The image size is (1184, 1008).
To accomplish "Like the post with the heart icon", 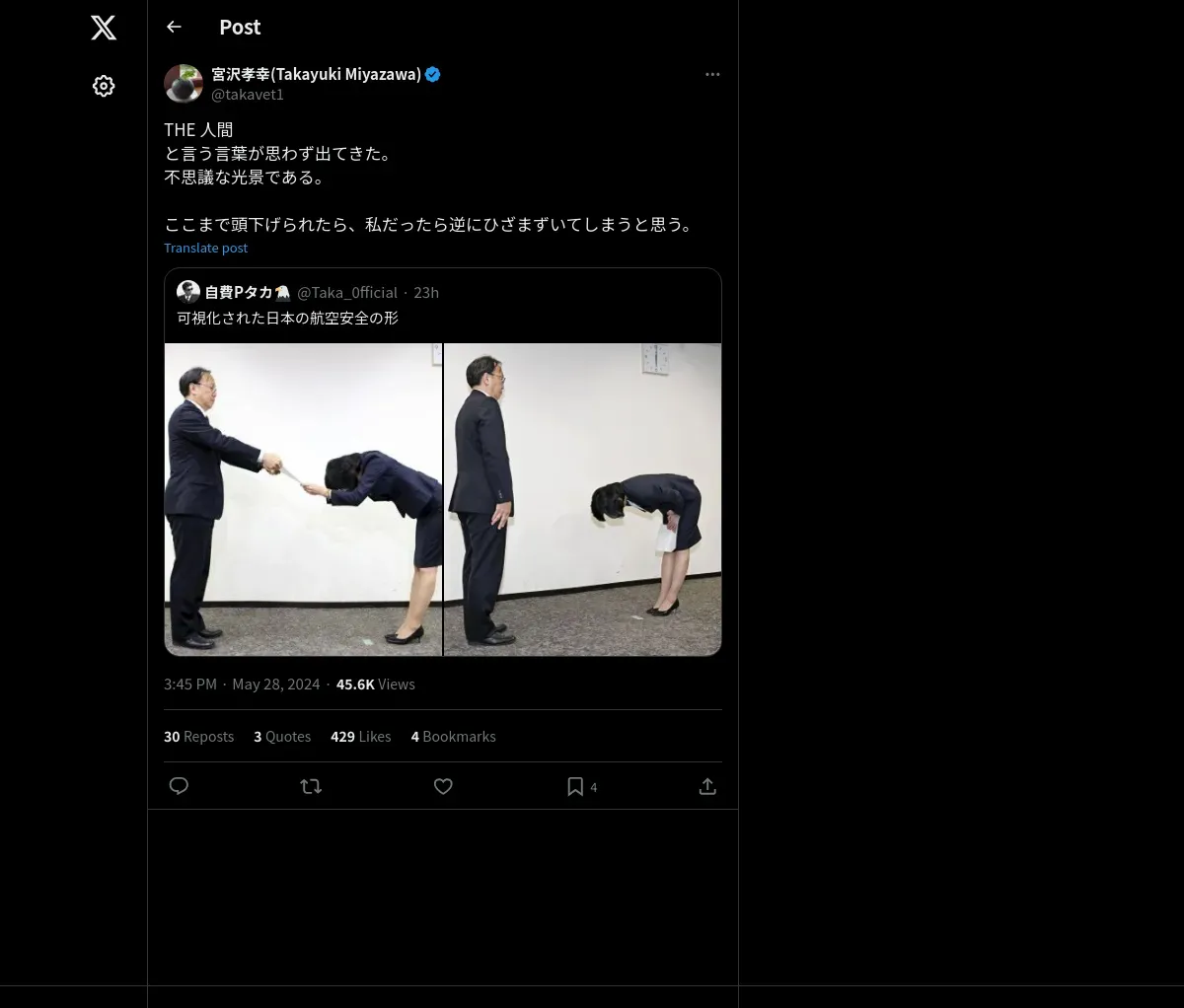I will click(x=443, y=786).
